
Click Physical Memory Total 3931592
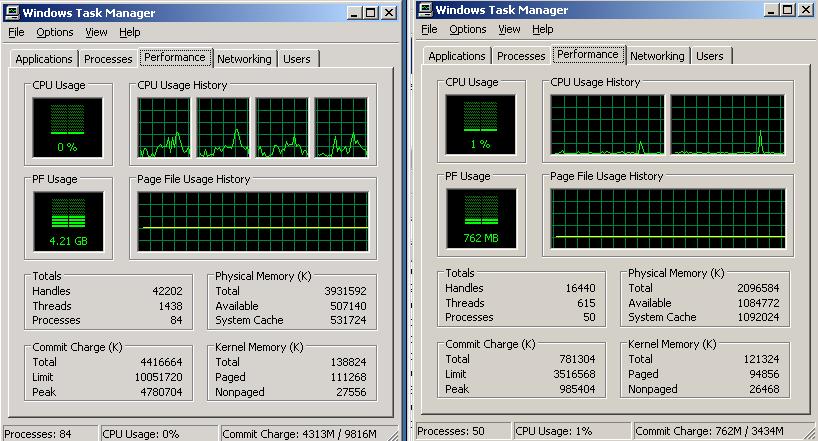coord(345,291)
